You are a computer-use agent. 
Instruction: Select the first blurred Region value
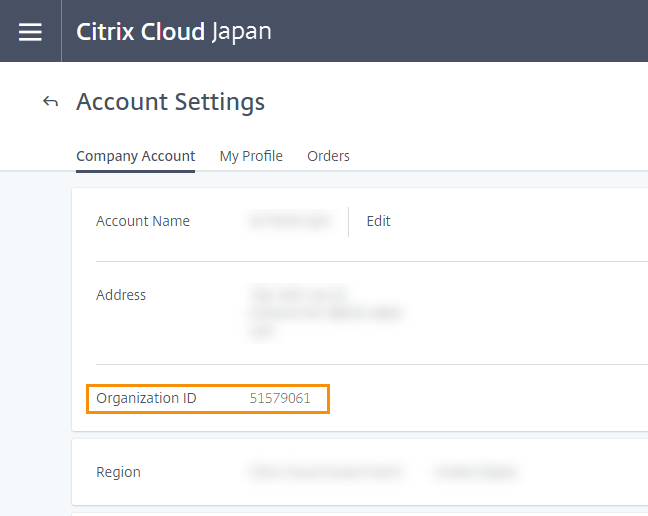tap(324, 472)
